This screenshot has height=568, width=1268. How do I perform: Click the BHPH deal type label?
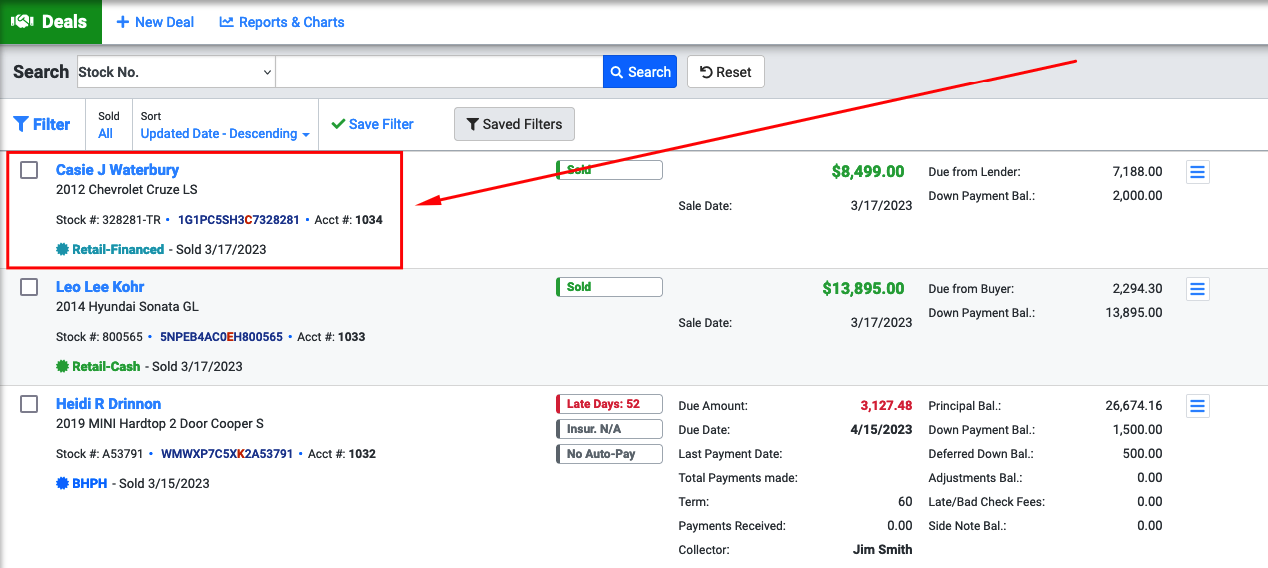click(x=89, y=484)
